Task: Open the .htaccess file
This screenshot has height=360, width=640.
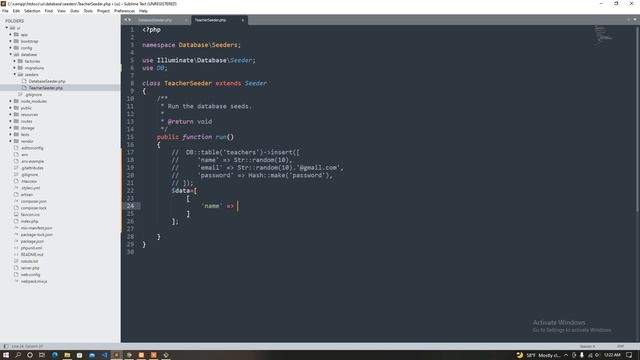Action: (29, 181)
